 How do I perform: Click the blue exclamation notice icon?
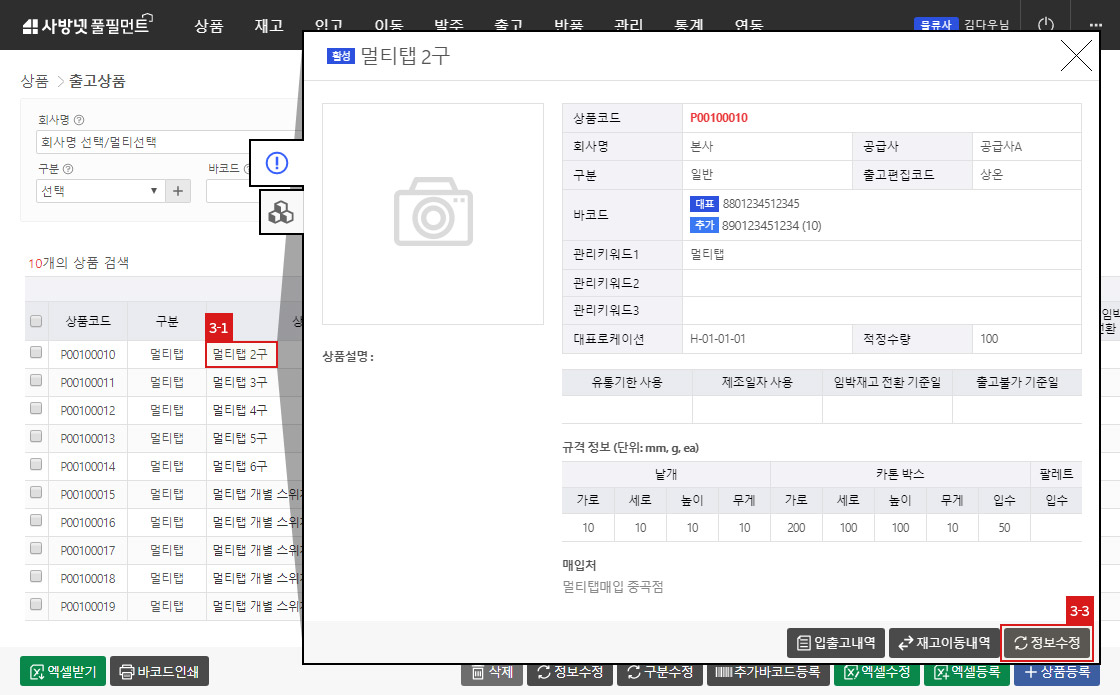277,163
